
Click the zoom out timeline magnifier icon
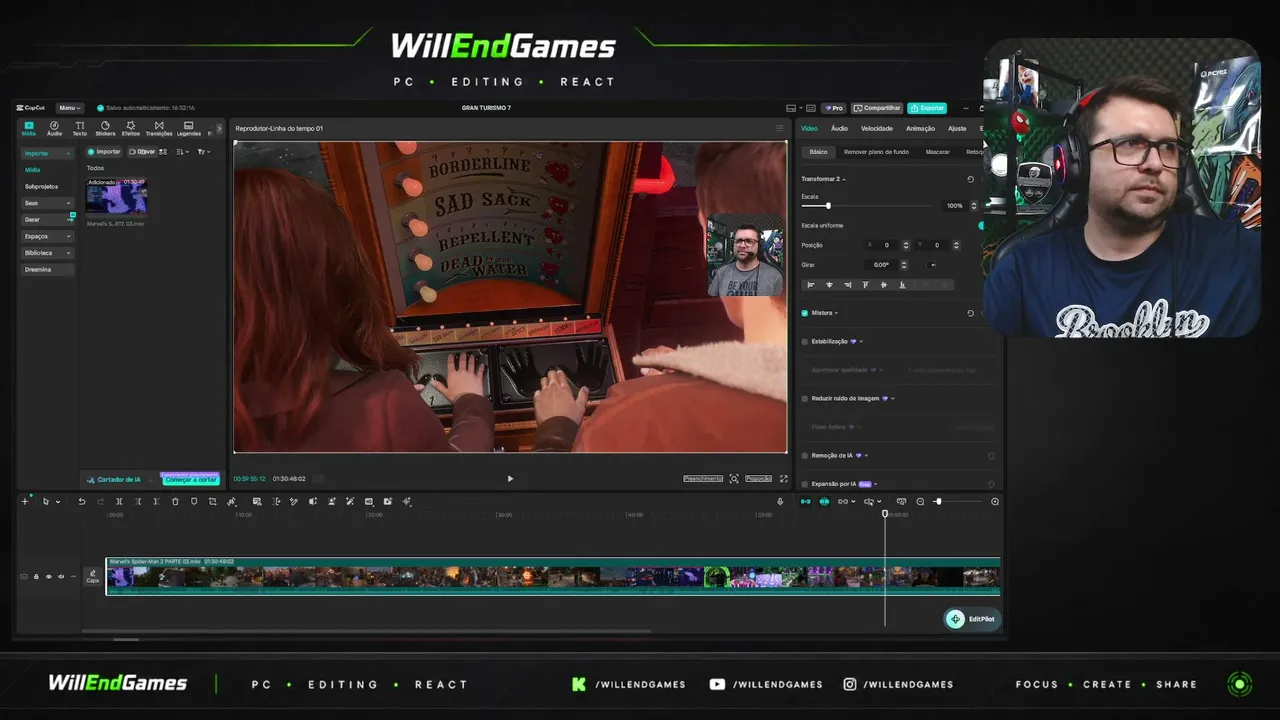[x=920, y=501]
